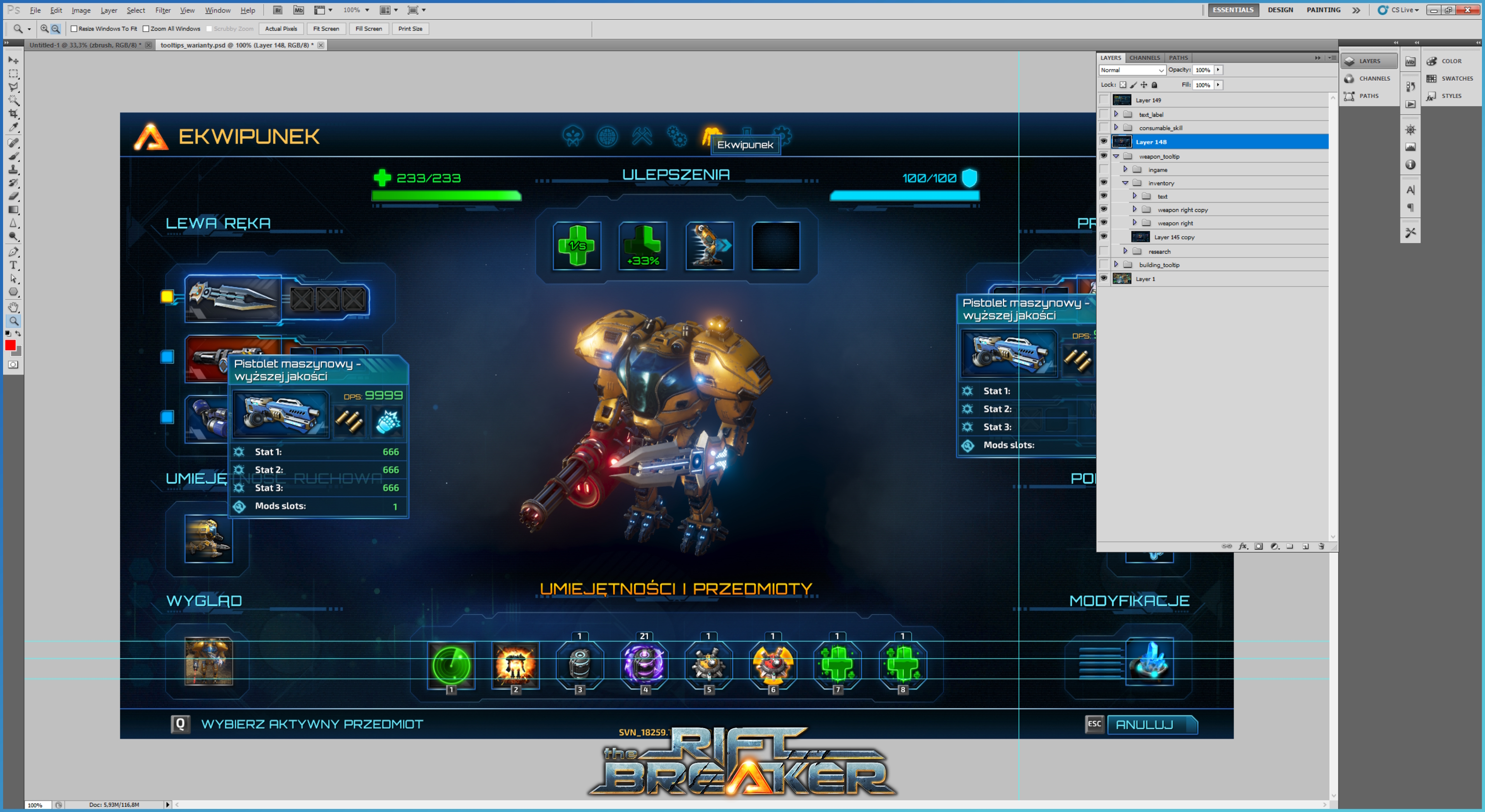Show Layer 149 visibility
The height and width of the screenshot is (812, 1485).
pos(1104,100)
